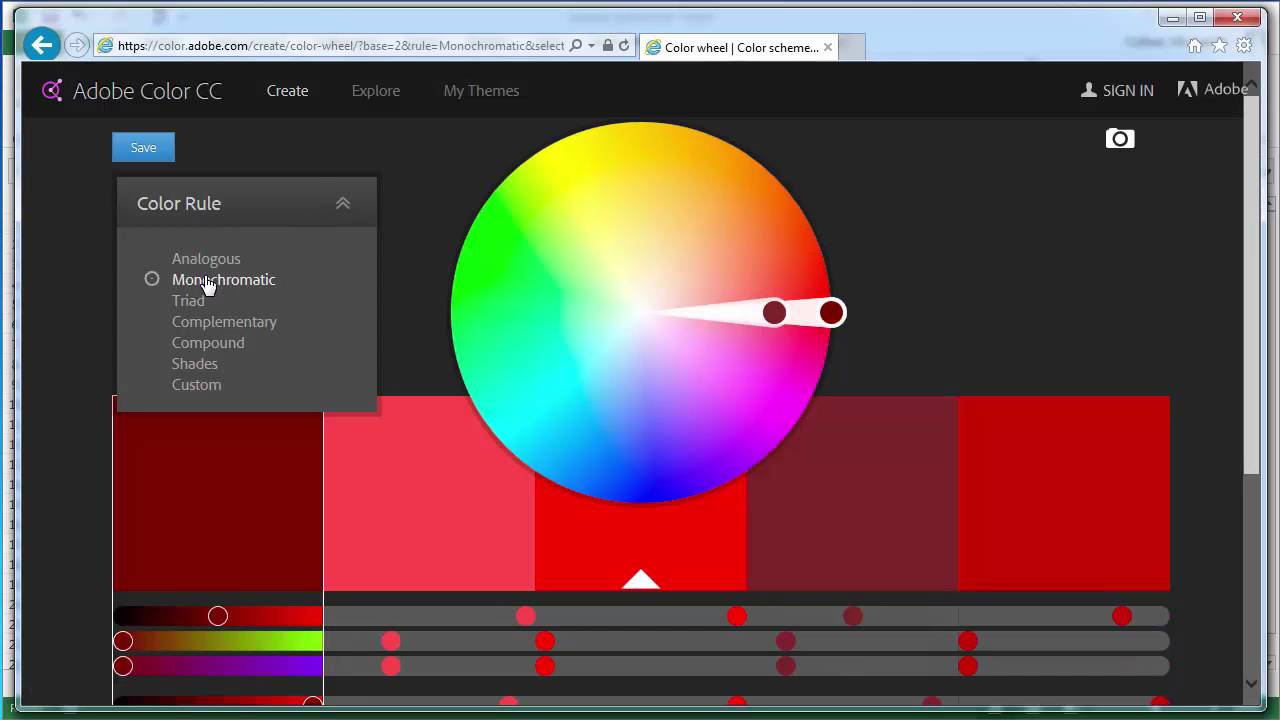Open the browser home icon

pos(1194,45)
